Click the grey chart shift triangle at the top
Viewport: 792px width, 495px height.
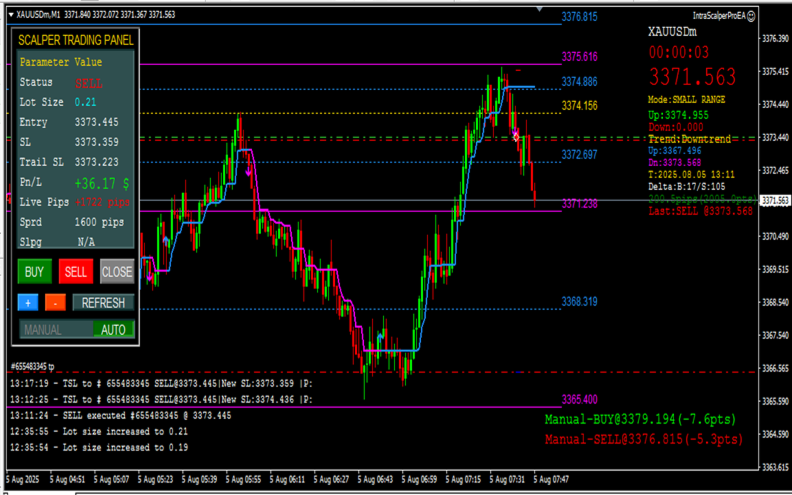click(x=539, y=9)
